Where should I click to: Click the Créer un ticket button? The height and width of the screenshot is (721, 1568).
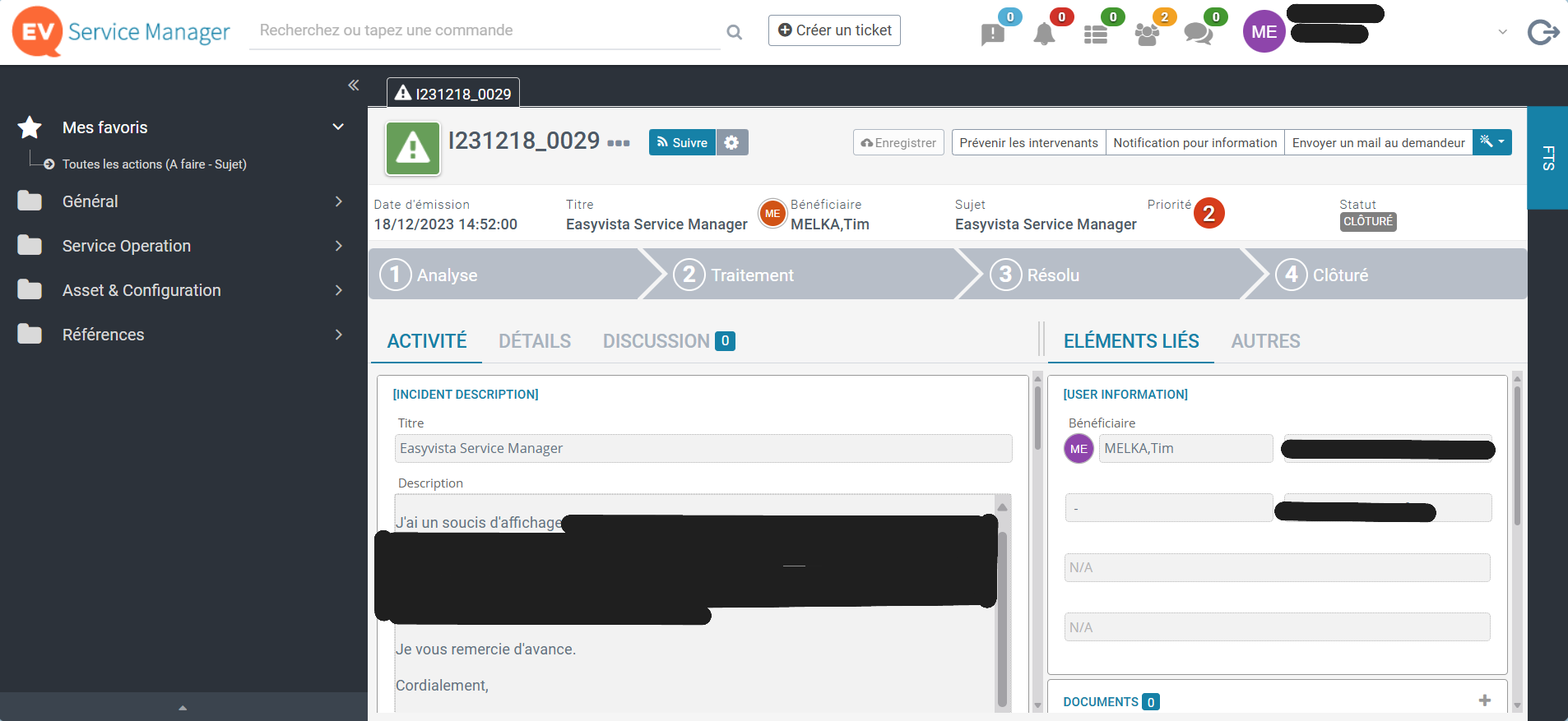(x=834, y=30)
